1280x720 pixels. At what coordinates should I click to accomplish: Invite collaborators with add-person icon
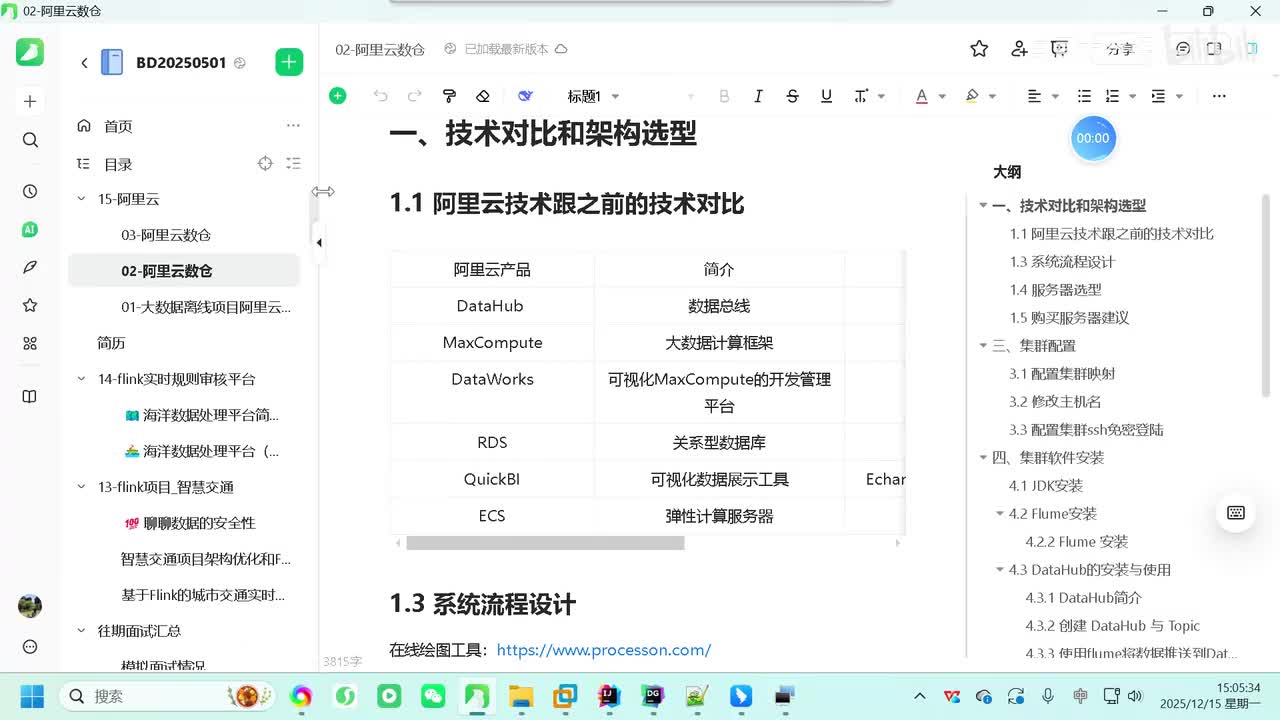click(1019, 49)
